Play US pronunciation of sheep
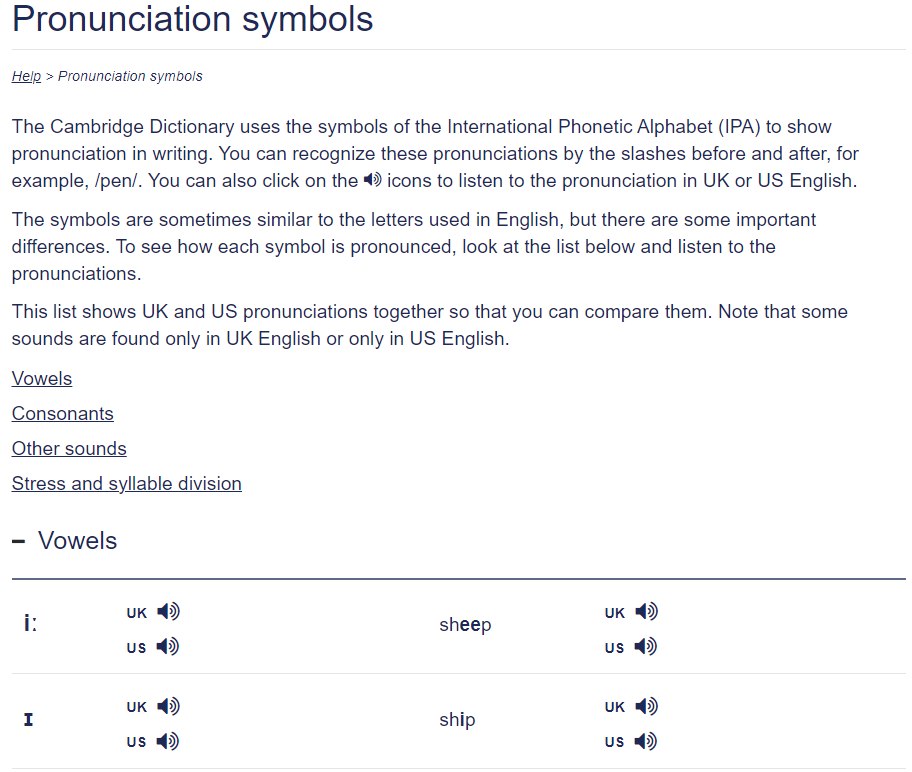The width and height of the screenshot is (912, 772). pos(168,646)
